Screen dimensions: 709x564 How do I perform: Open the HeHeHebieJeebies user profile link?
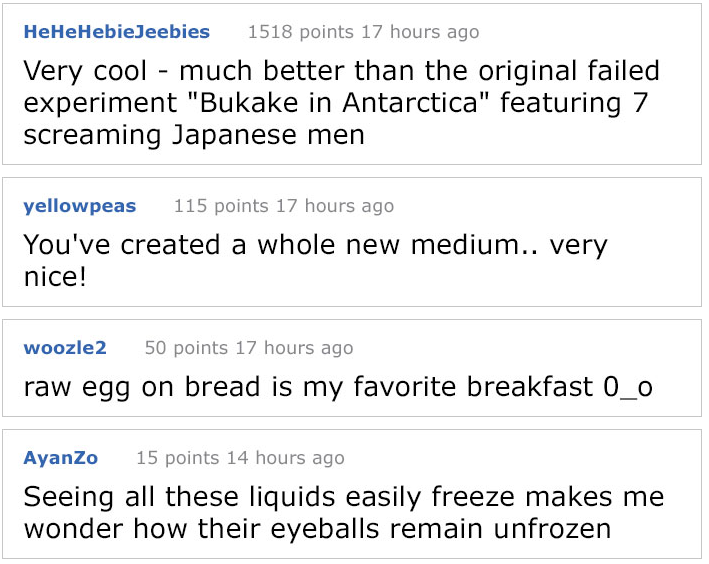(x=117, y=32)
